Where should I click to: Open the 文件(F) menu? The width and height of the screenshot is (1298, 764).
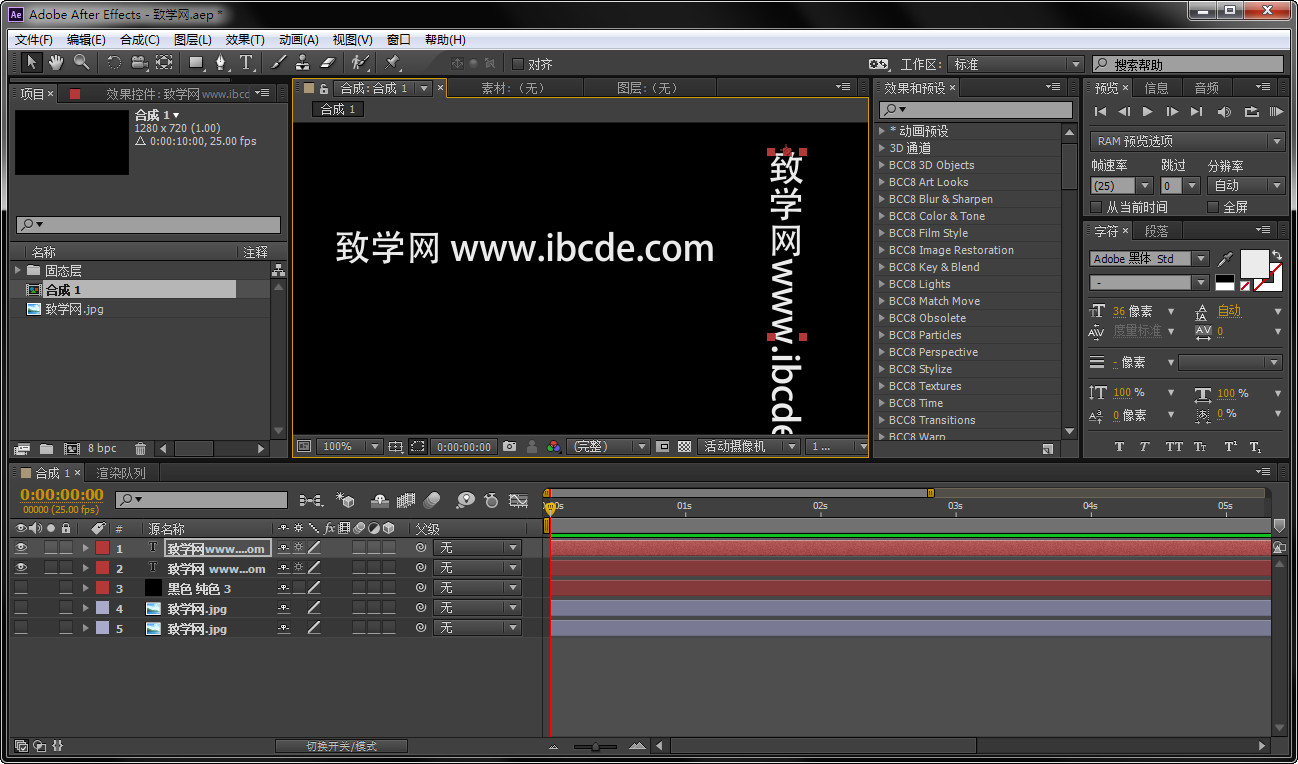pyautogui.click(x=34, y=40)
